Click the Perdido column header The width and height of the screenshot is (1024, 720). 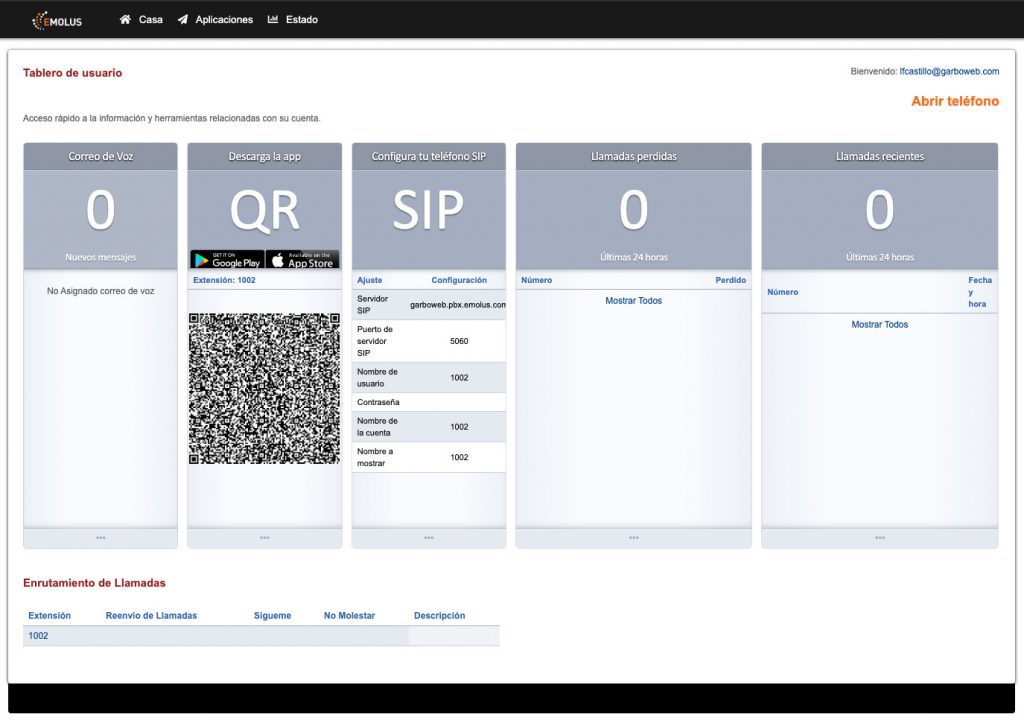730,280
